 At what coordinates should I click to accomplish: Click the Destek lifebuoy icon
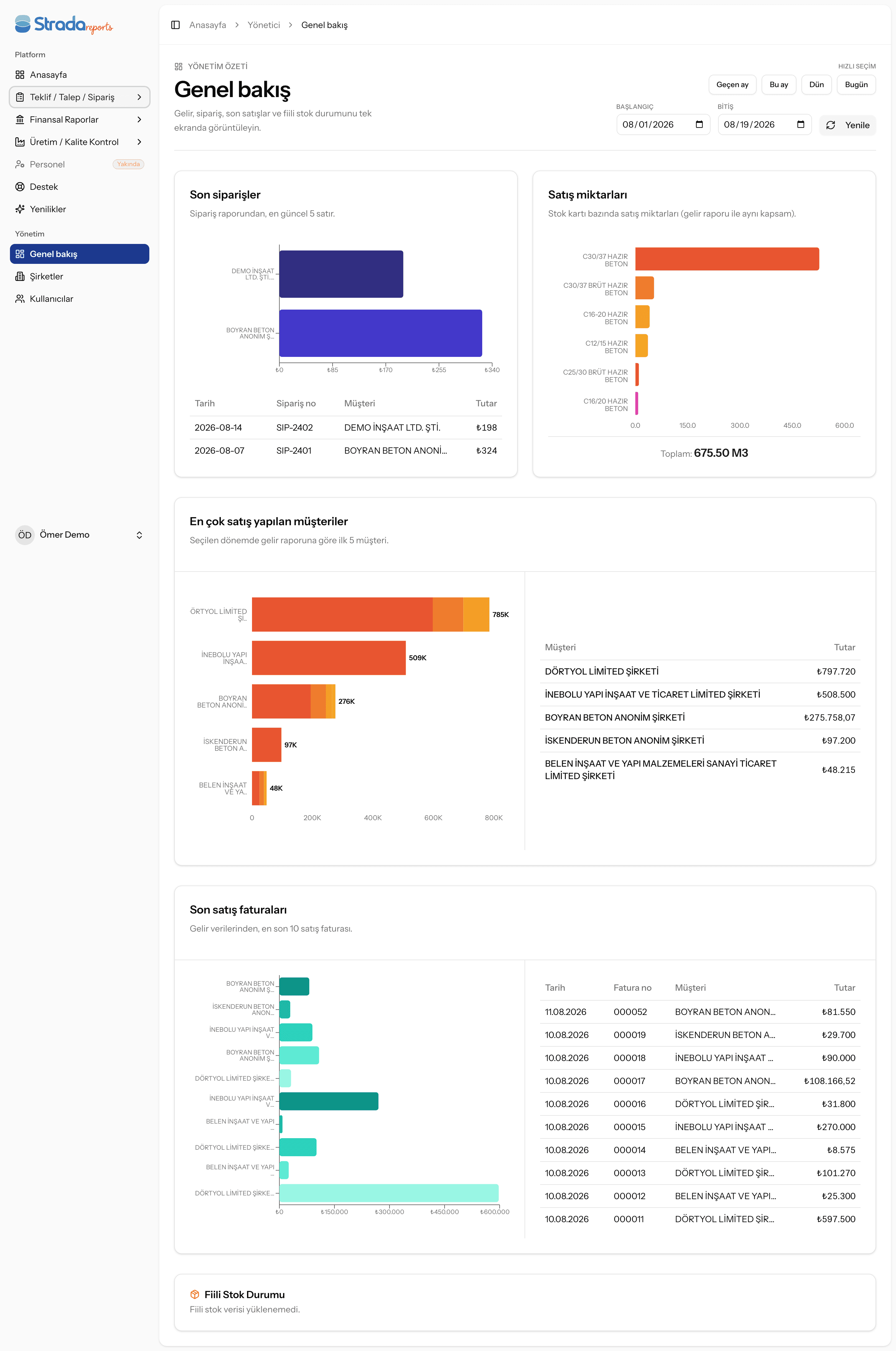(20, 187)
